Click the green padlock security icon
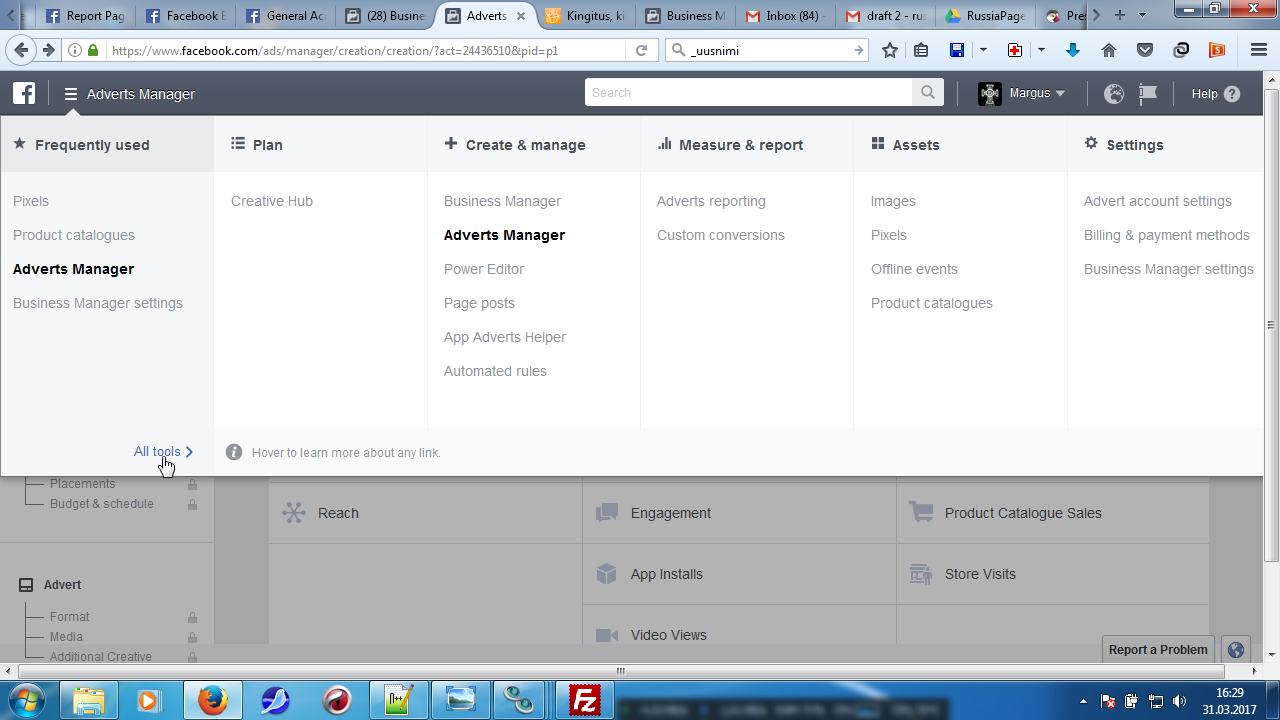 94,50
